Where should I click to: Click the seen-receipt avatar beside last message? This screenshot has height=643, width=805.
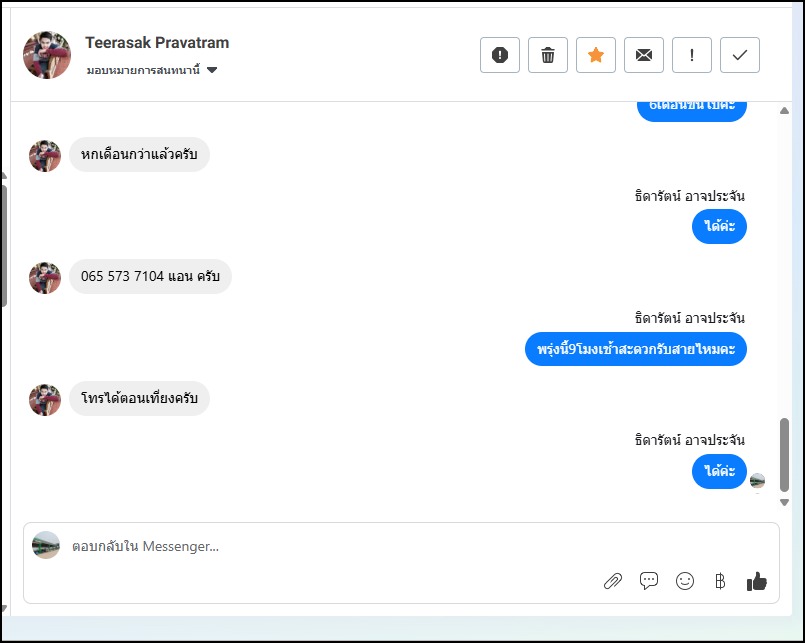[x=758, y=481]
